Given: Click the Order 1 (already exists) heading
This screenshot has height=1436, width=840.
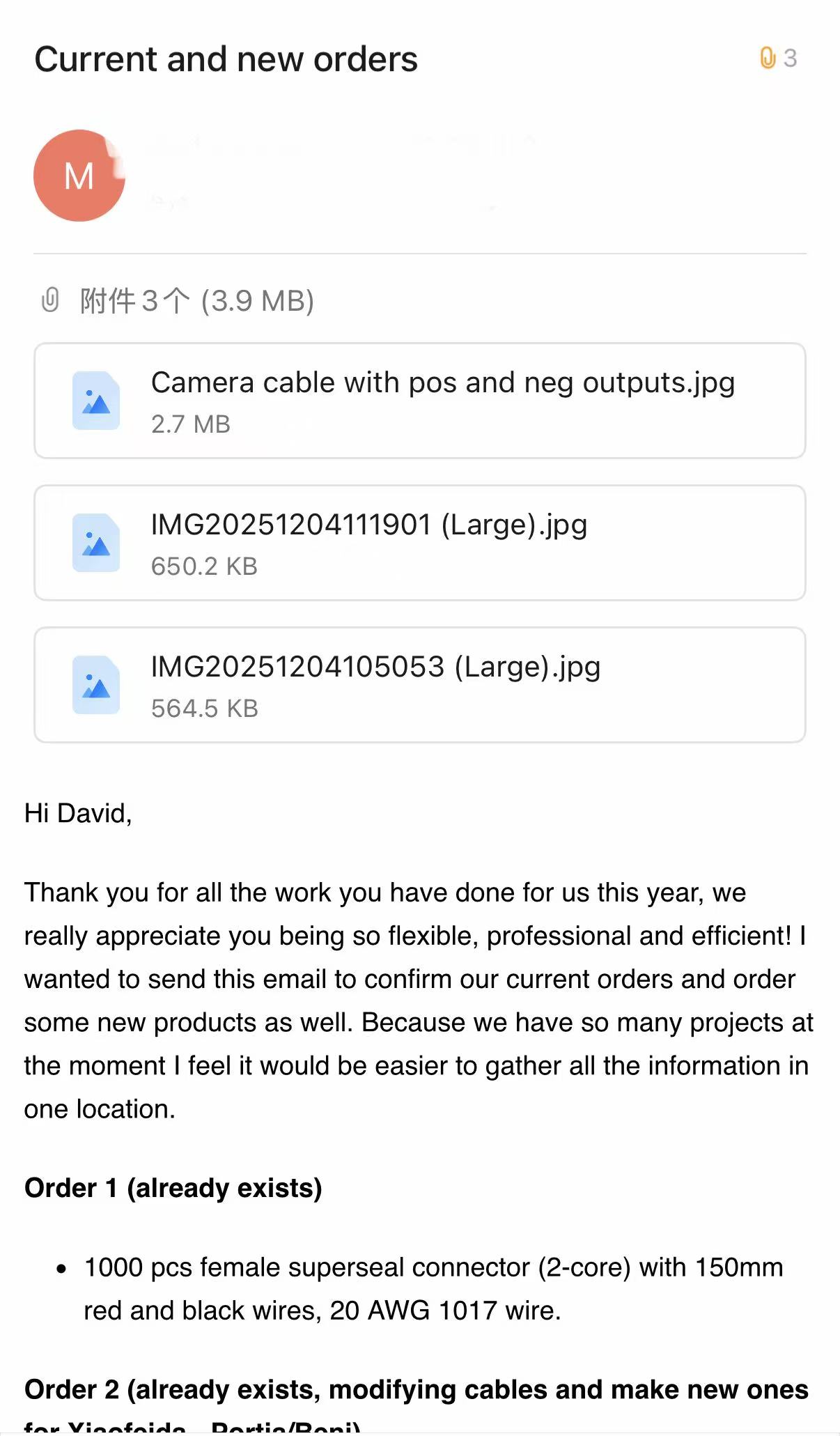Looking at the screenshot, I should coord(173,1188).
